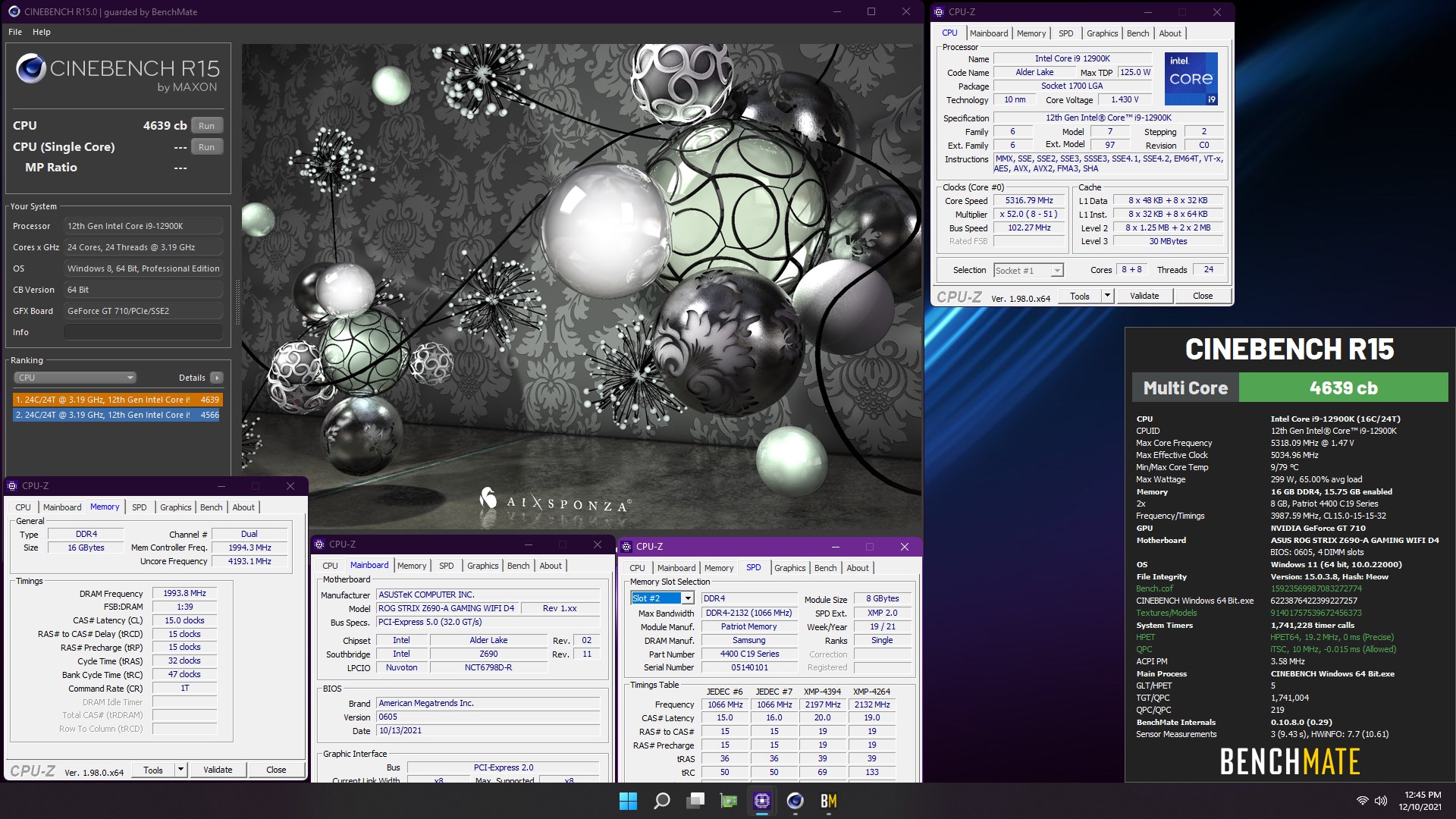Screen dimensions: 1456x819
Task: Open Graphics tab in Mainboard CPU-Z window
Action: (482, 566)
